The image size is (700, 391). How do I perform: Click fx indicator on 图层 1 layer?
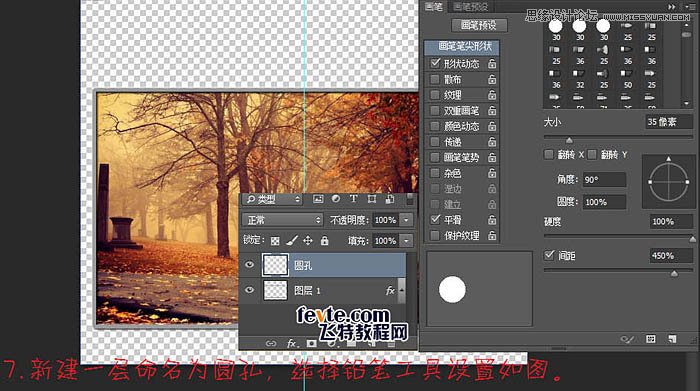click(390, 291)
